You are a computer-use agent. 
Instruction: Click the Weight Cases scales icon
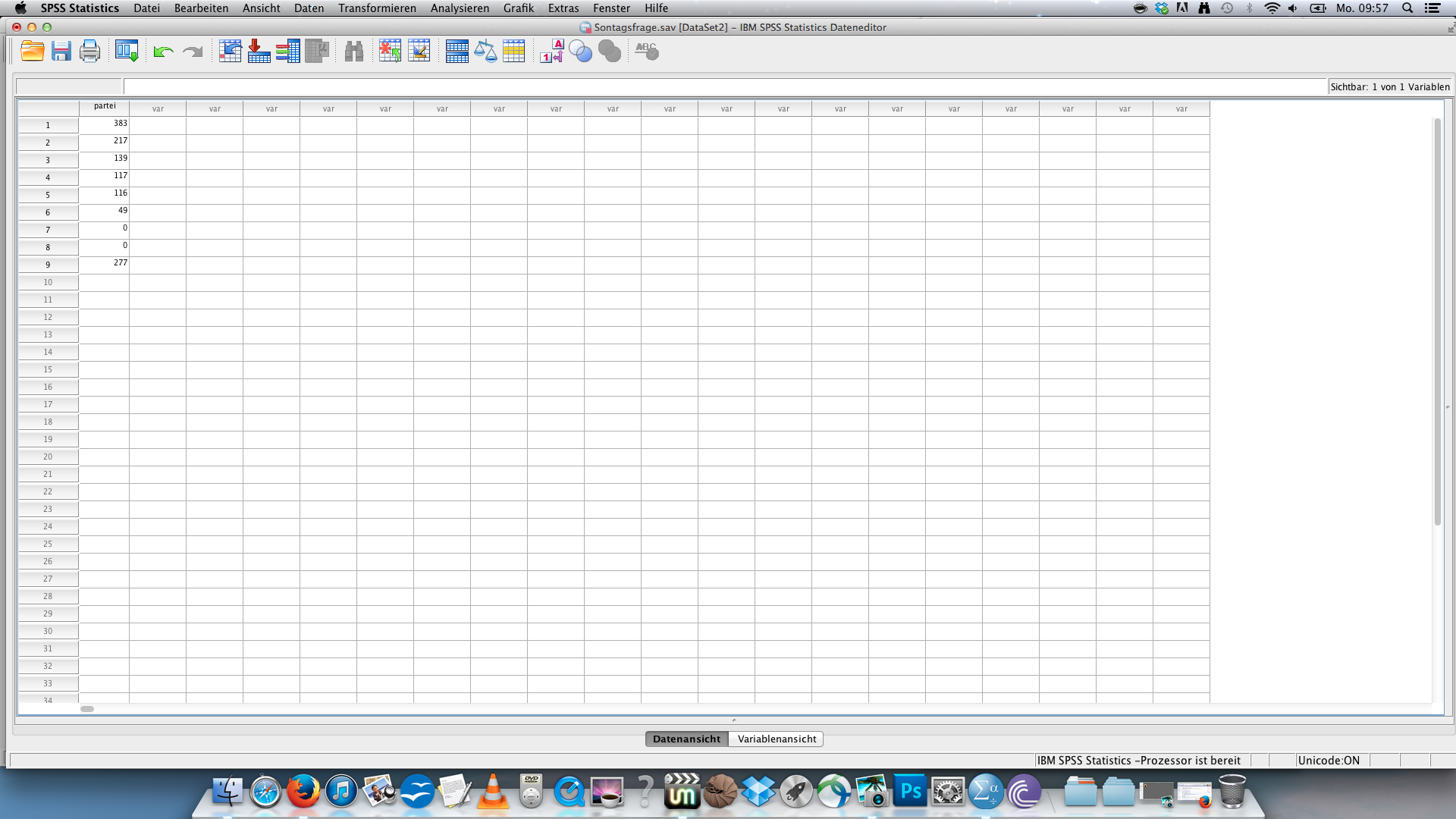485,52
